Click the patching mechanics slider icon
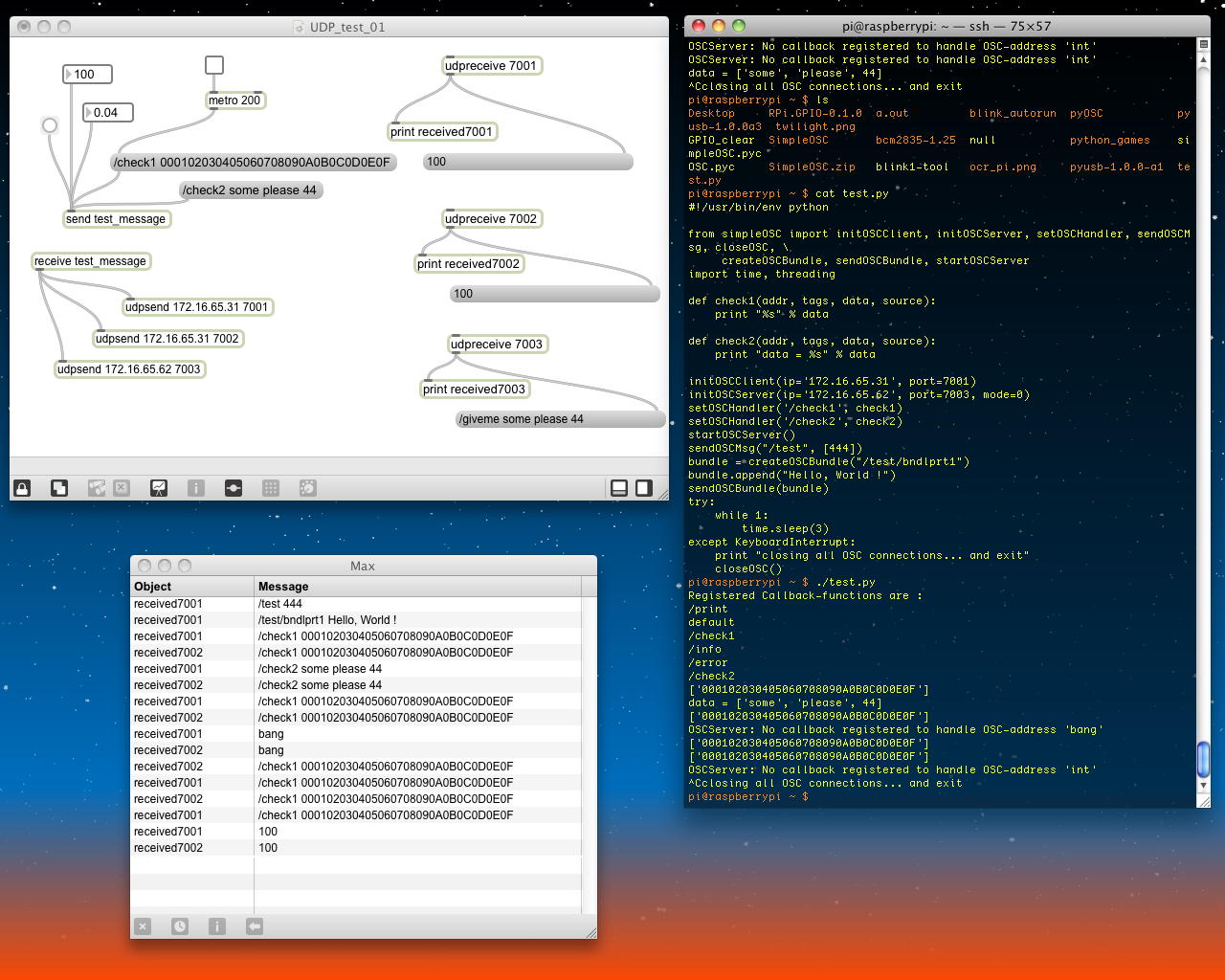Viewport: 1225px width, 980px height. tap(234, 488)
